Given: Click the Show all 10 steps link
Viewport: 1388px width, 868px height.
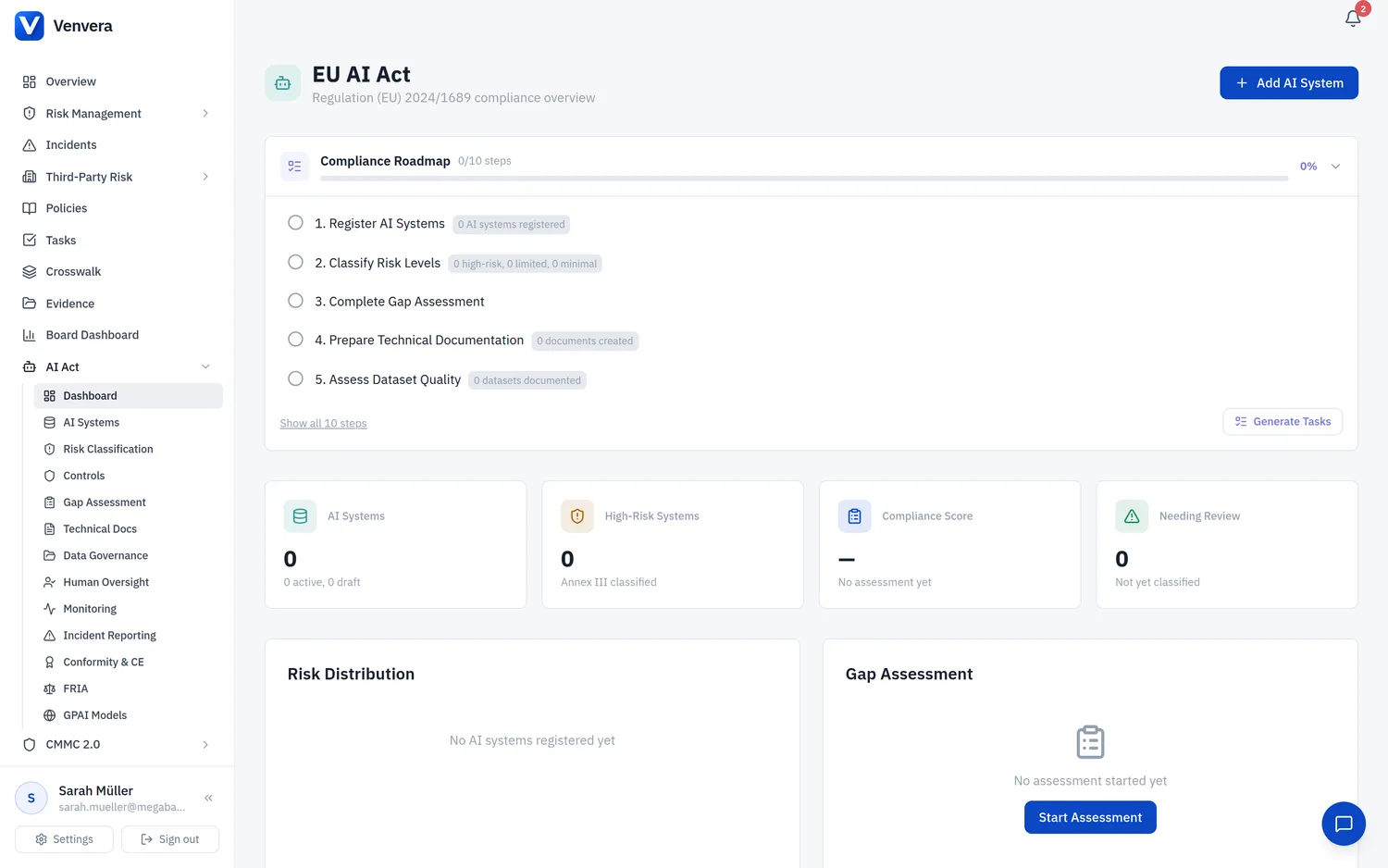Looking at the screenshot, I should click(x=323, y=424).
